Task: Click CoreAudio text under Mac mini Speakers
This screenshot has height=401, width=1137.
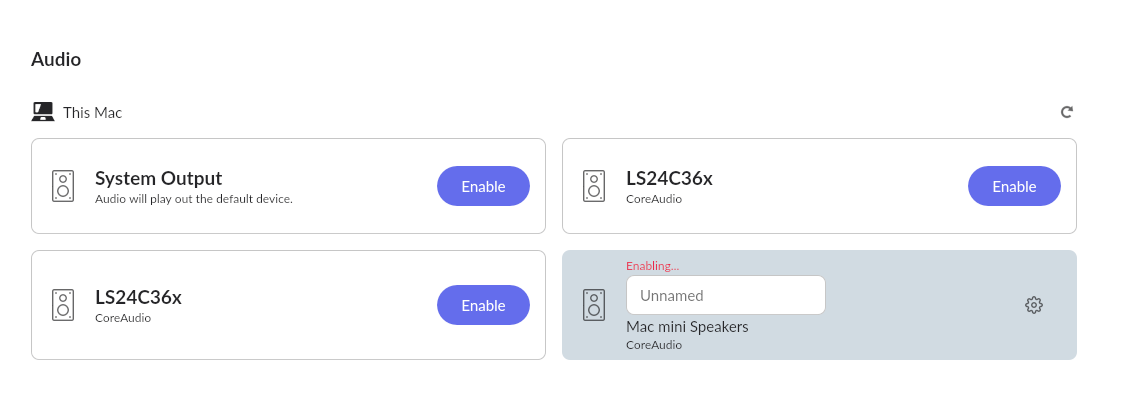Action: (654, 345)
